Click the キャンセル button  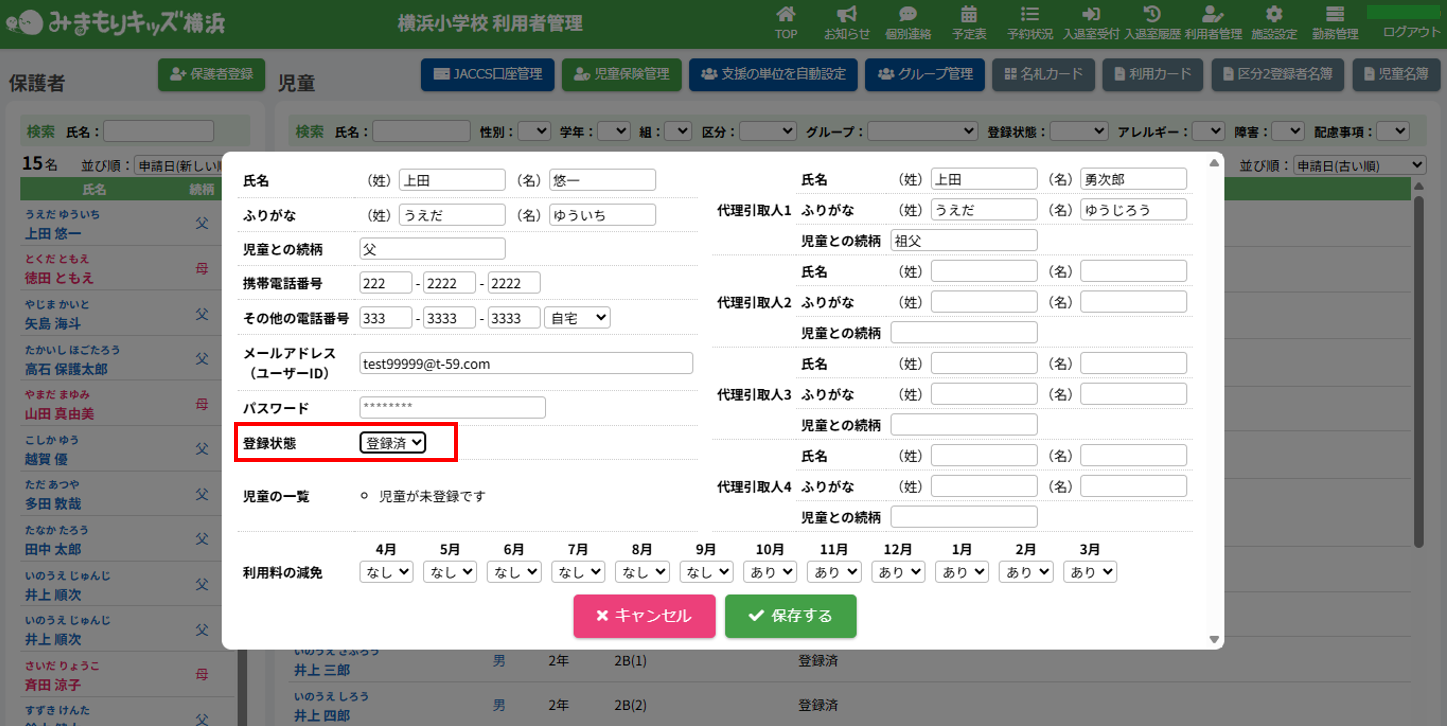pyautogui.click(x=644, y=616)
